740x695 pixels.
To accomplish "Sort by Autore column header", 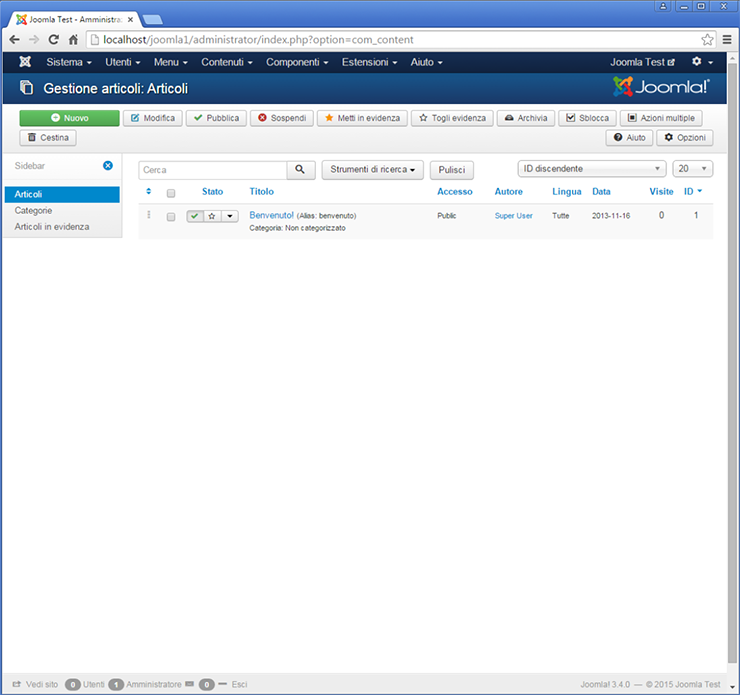I will pos(509,192).
